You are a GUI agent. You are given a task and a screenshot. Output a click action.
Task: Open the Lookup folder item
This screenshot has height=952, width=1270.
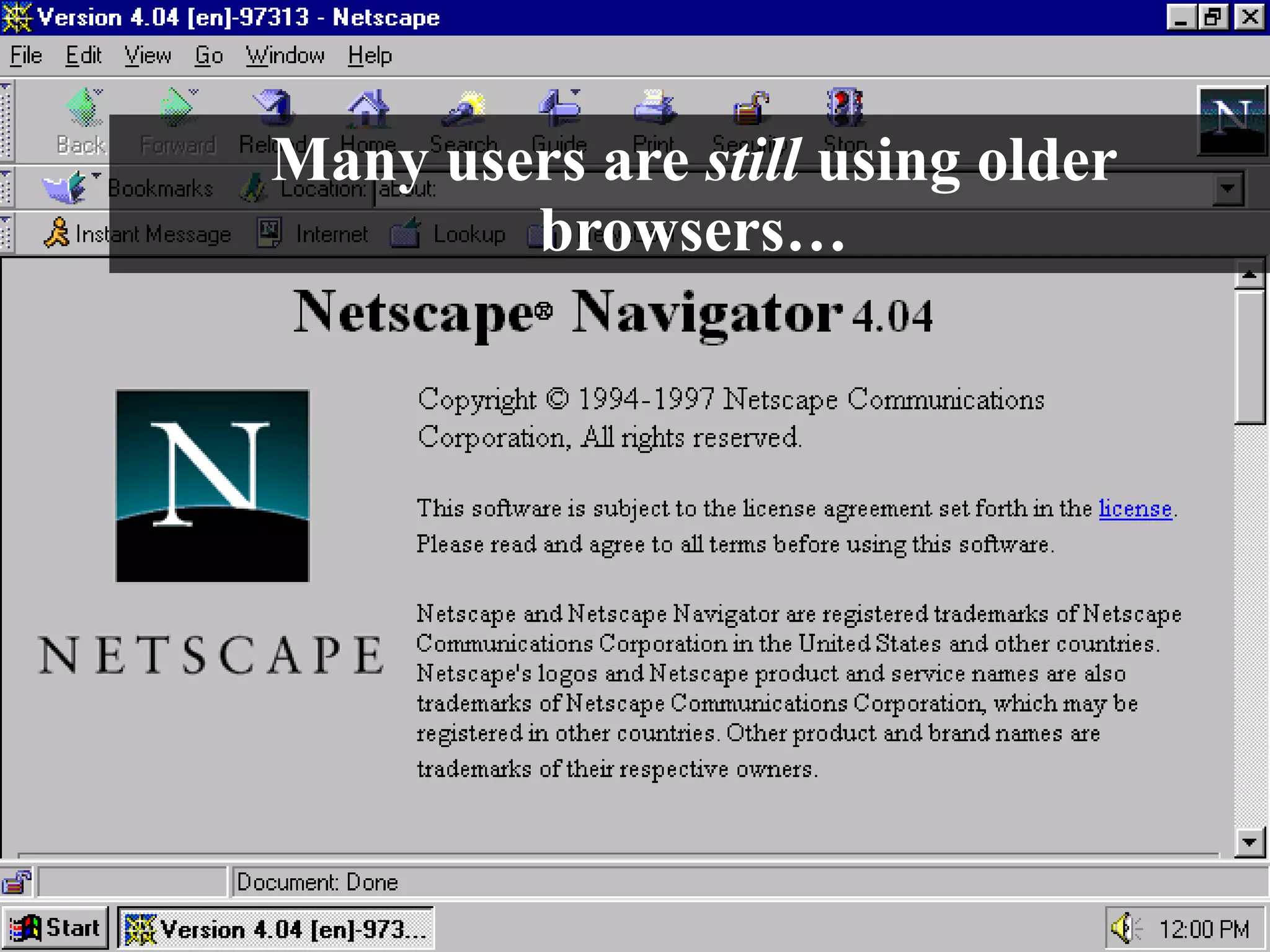click(x=448, y=234)
